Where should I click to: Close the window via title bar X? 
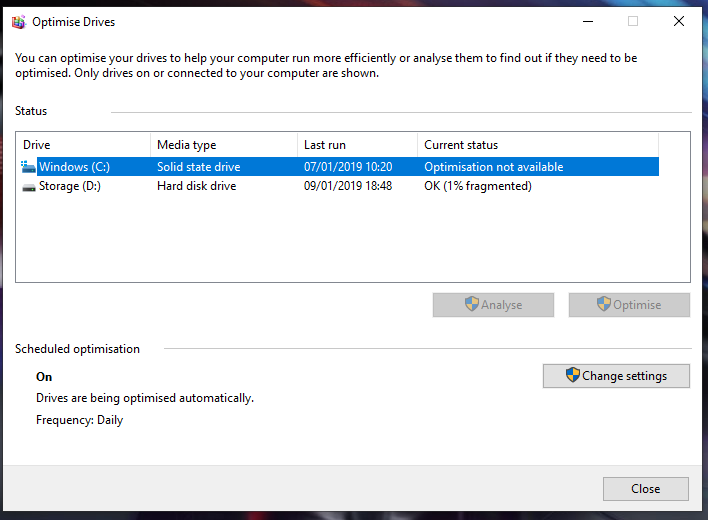pos(679,21)
